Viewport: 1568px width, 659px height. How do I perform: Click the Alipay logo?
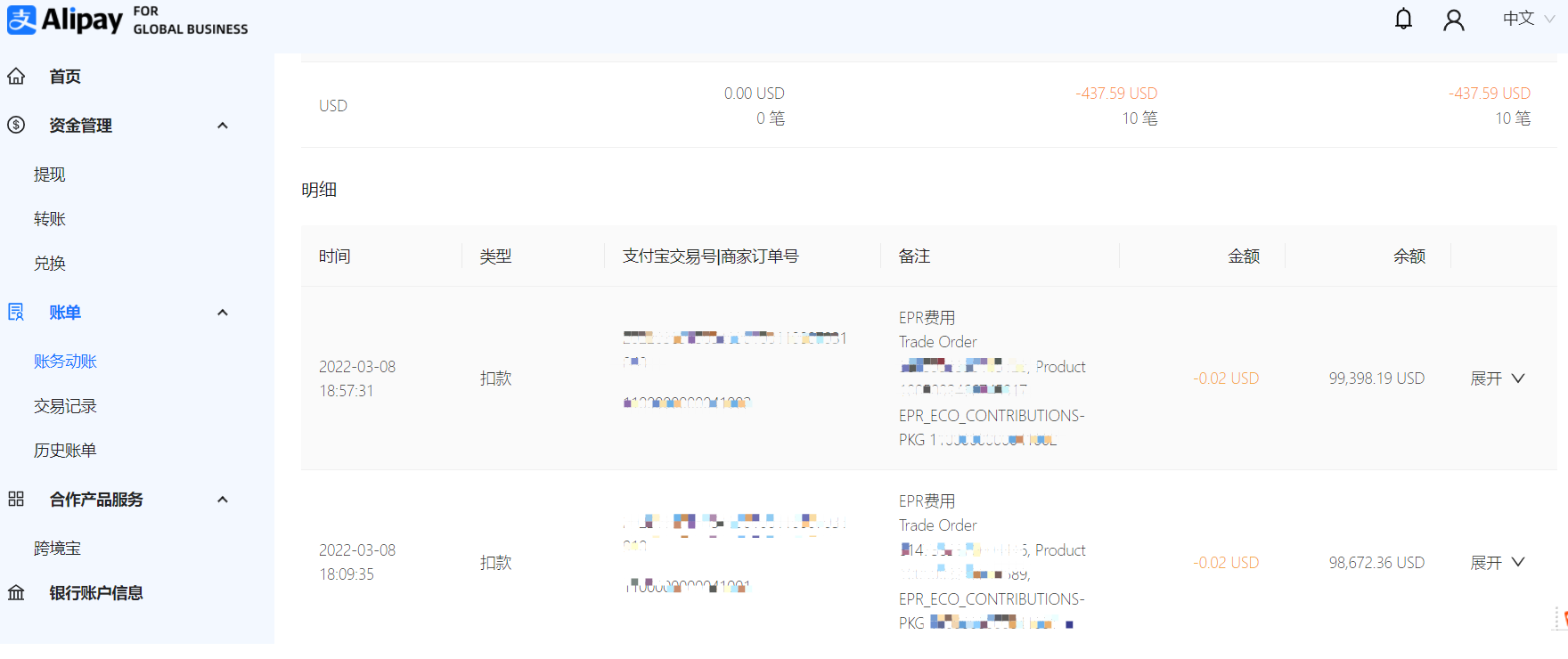[x=127, y=20]
